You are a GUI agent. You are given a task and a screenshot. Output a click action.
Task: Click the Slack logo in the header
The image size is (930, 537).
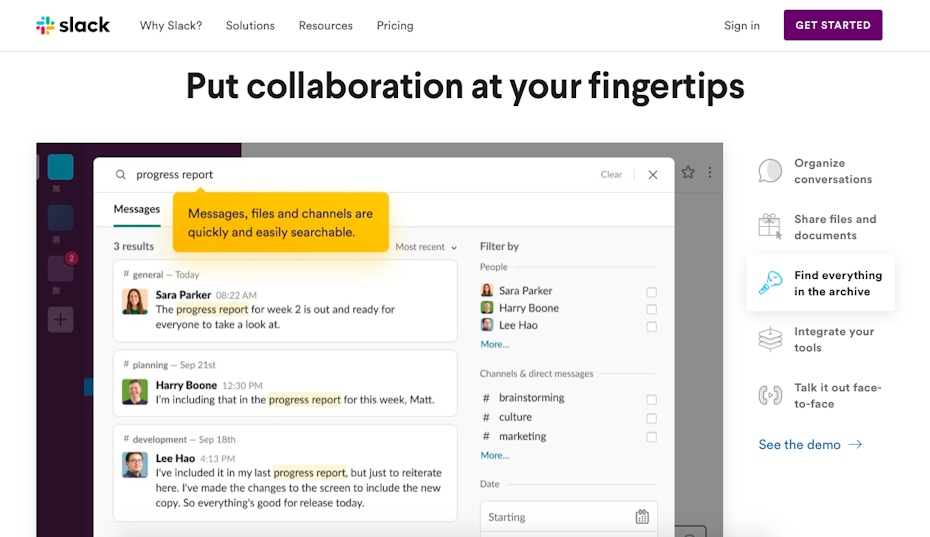click(73, 25)
